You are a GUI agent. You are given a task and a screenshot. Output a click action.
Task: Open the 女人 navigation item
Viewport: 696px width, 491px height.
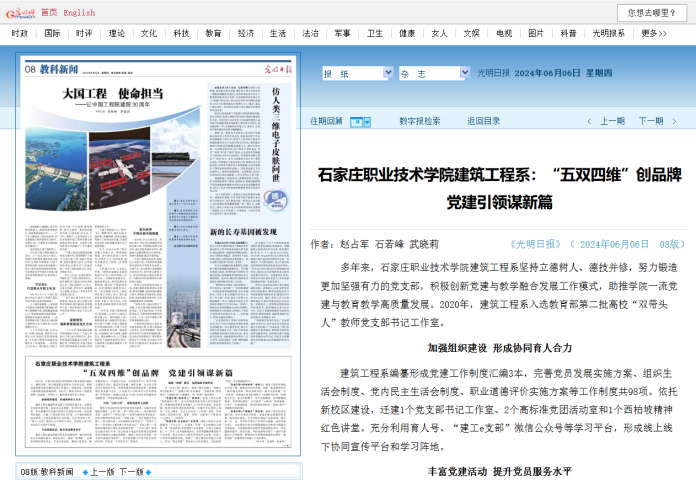[439, 33]
